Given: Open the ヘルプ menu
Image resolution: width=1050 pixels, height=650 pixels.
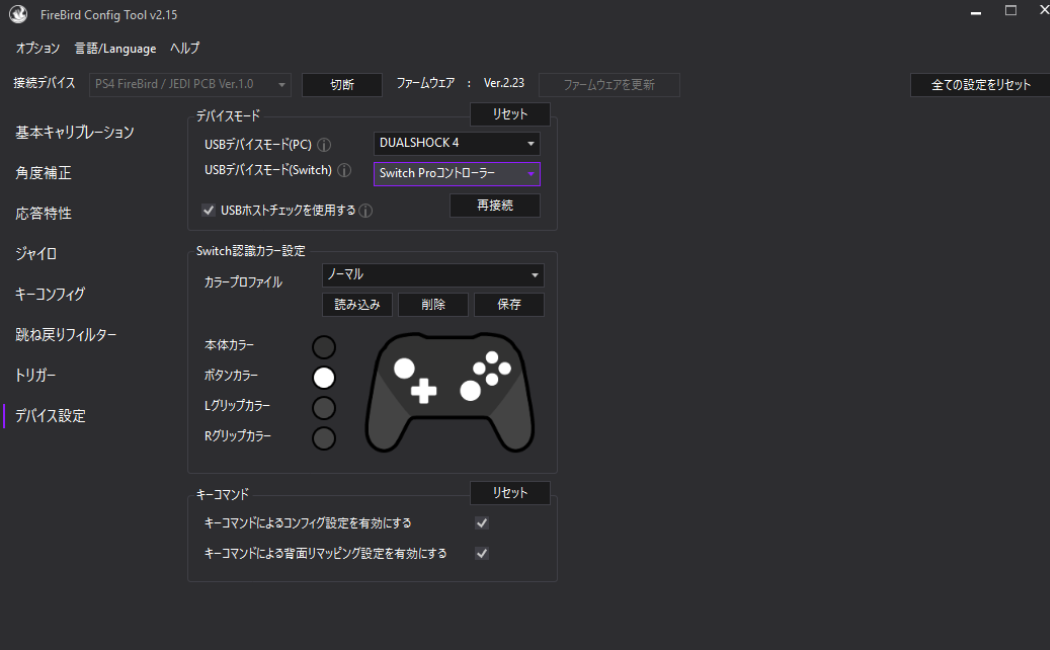Looking at the screenshot, I should click(184, 48).
